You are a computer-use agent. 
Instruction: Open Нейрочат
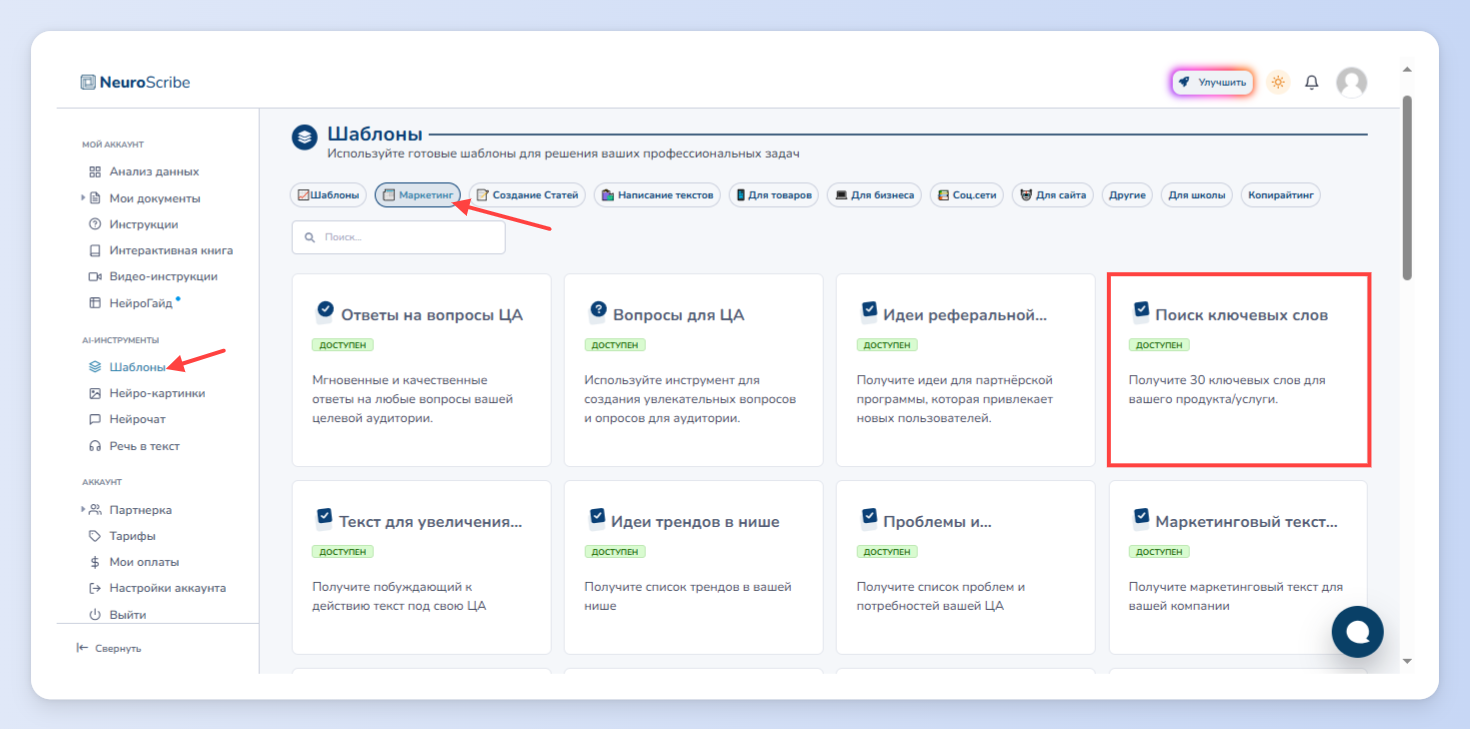pyautogui.click(x=137, y=419)
